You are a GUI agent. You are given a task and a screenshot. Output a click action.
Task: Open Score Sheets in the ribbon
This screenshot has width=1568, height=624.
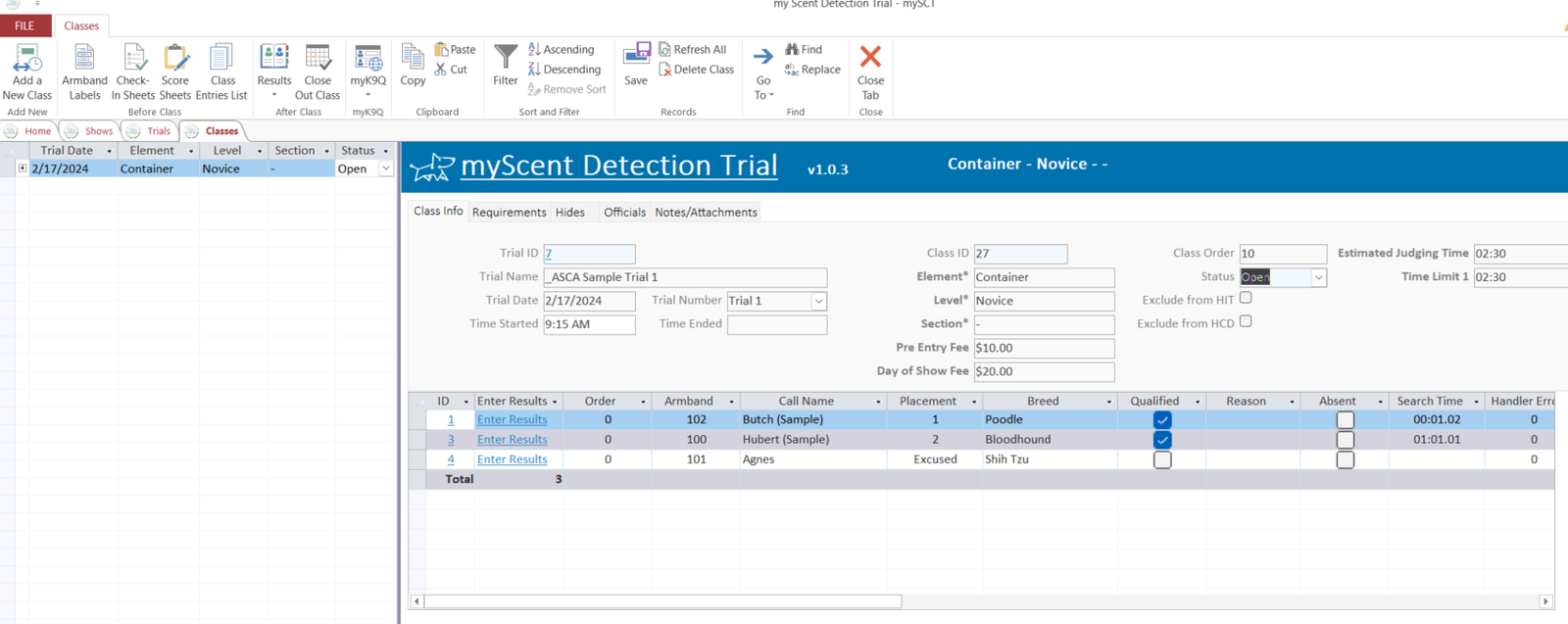pos(175,72)
